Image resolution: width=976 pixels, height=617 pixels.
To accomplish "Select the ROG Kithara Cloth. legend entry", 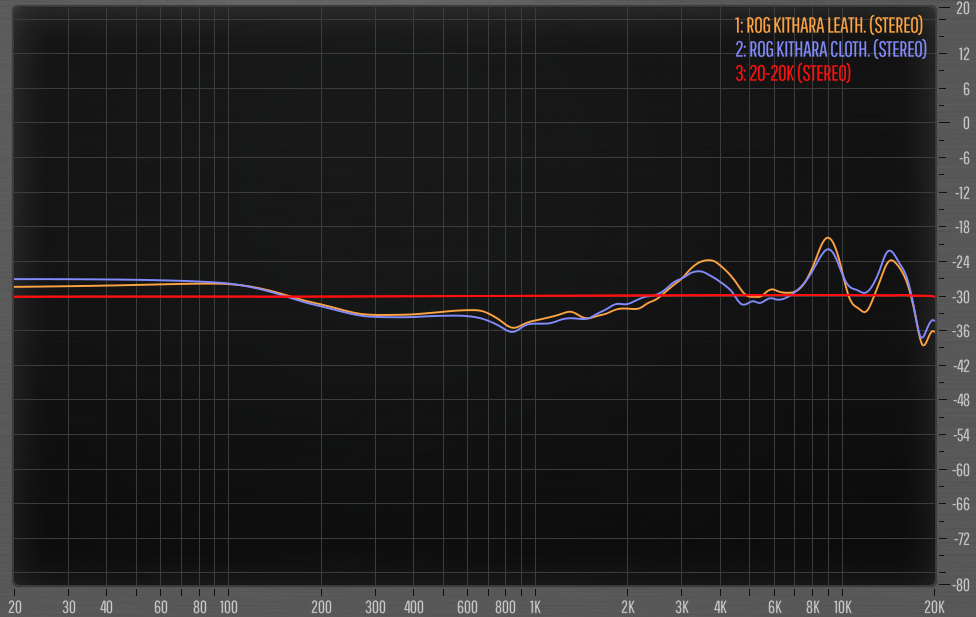I will click(831, 49).
